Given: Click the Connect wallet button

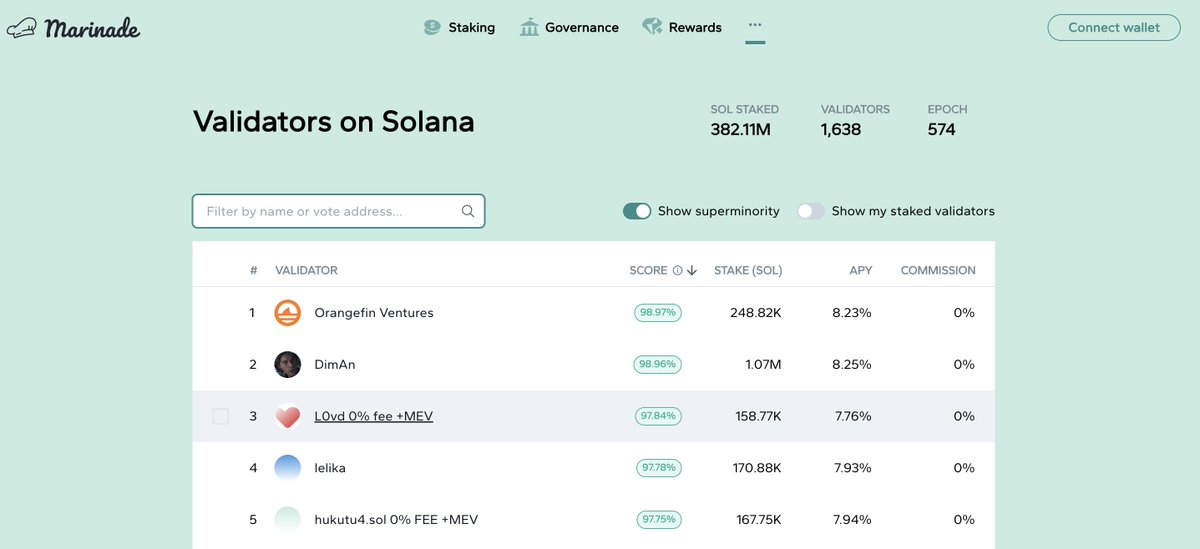Looking at the screenshot, I should 1114,27.
